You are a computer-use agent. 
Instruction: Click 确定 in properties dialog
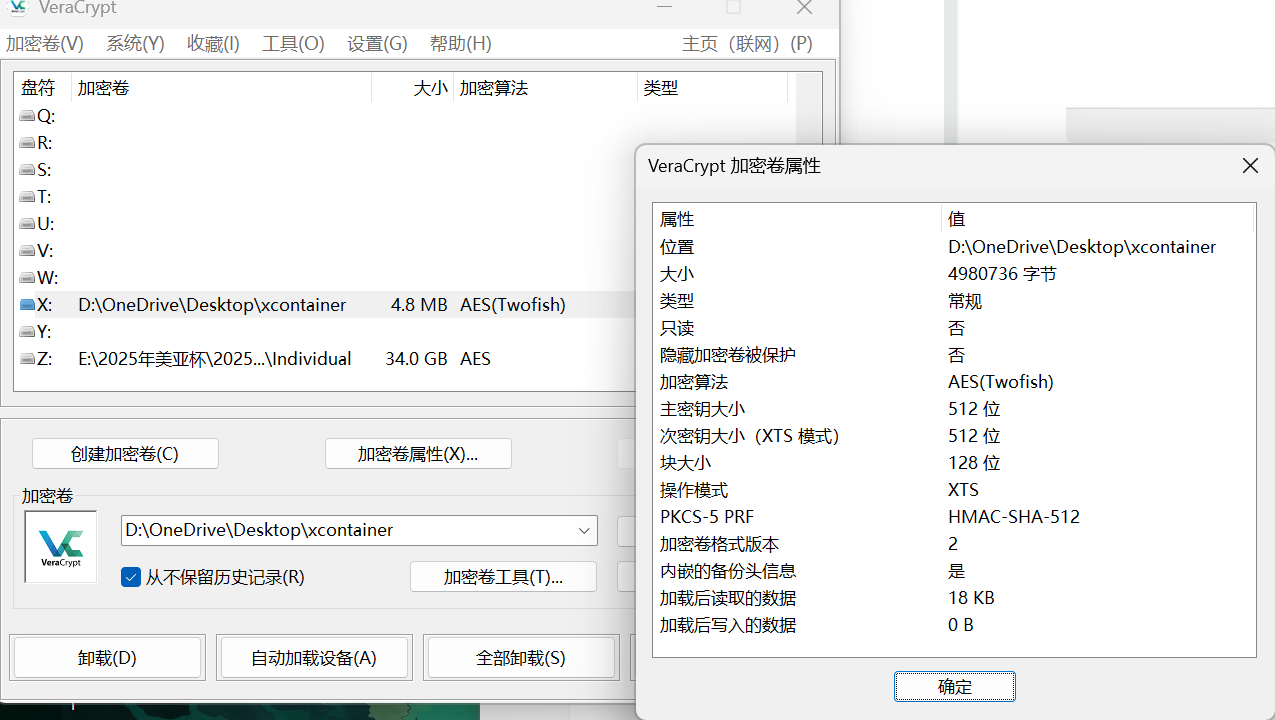pyautogui.click(x=955, y=687)
